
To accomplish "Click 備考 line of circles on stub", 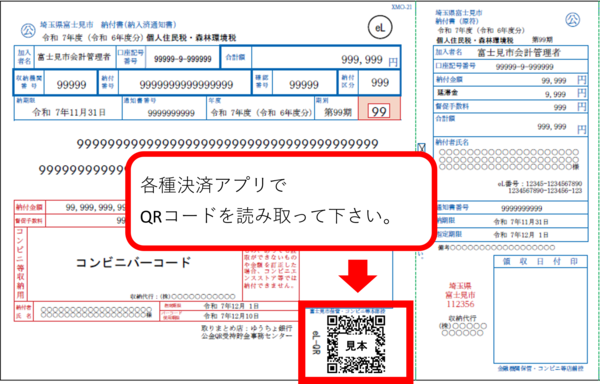I will pos(497,247).
